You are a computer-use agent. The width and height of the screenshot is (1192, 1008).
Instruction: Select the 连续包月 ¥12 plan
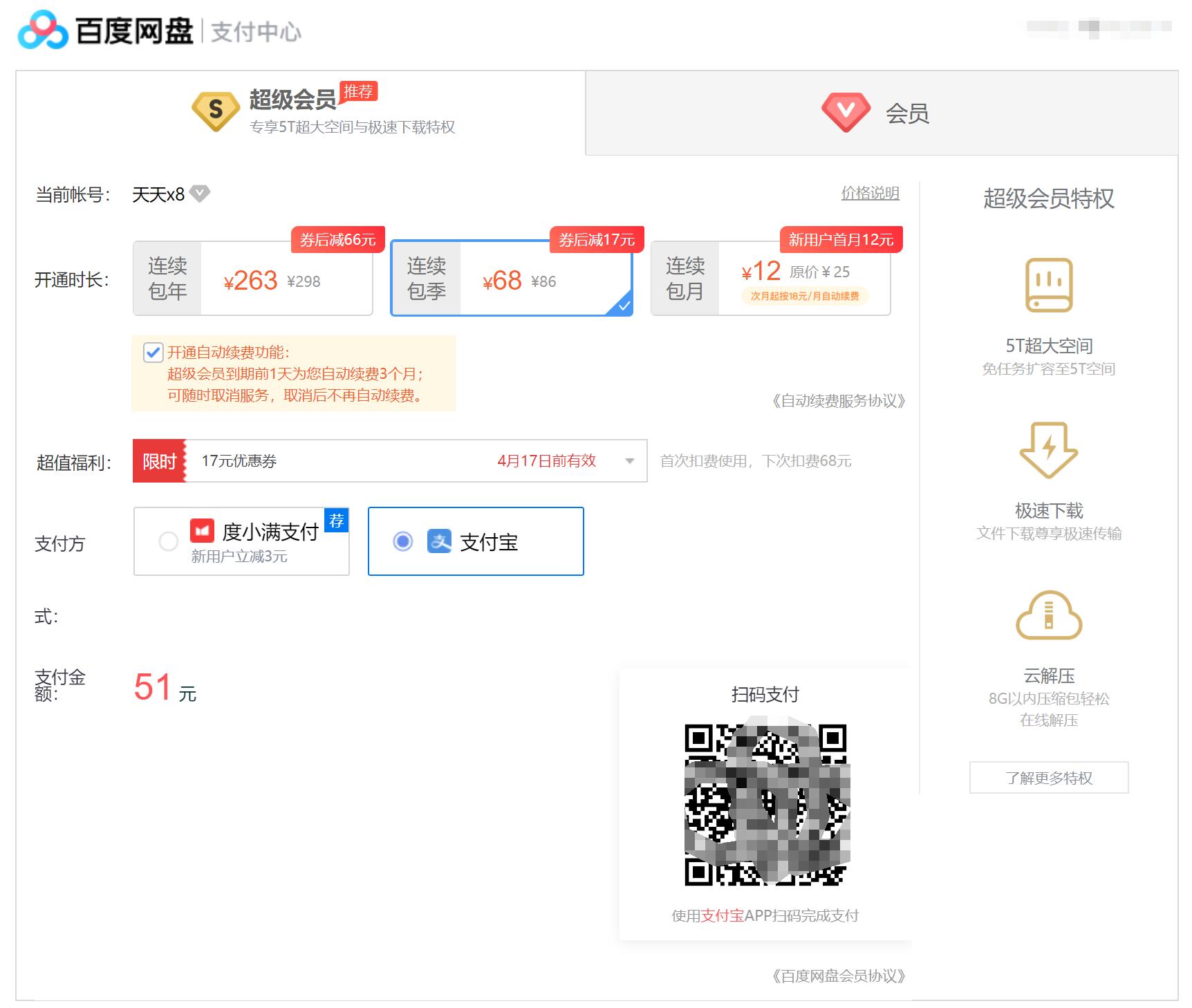pos(771,279)
